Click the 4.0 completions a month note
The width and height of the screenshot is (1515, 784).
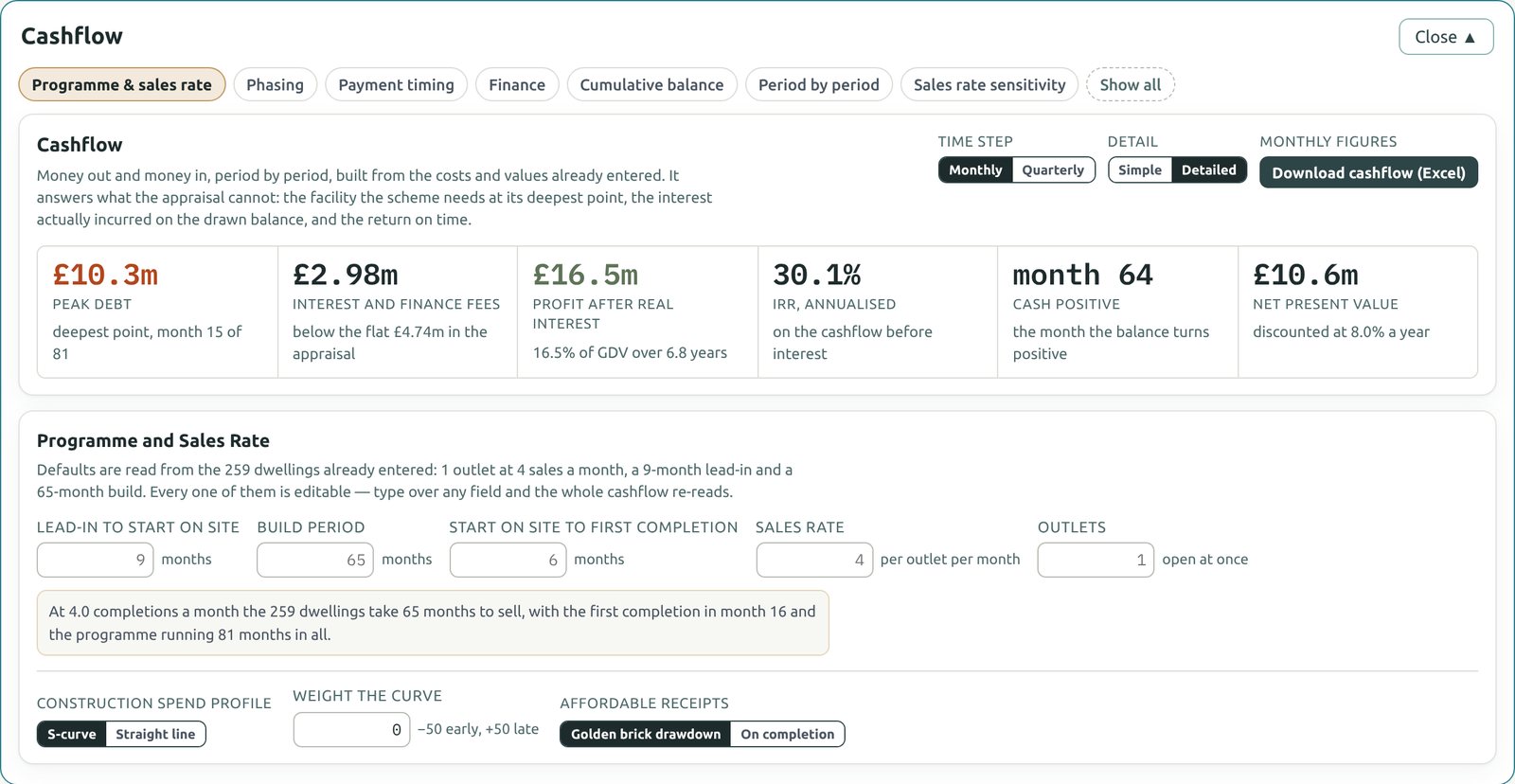click(x=433, y=623)
